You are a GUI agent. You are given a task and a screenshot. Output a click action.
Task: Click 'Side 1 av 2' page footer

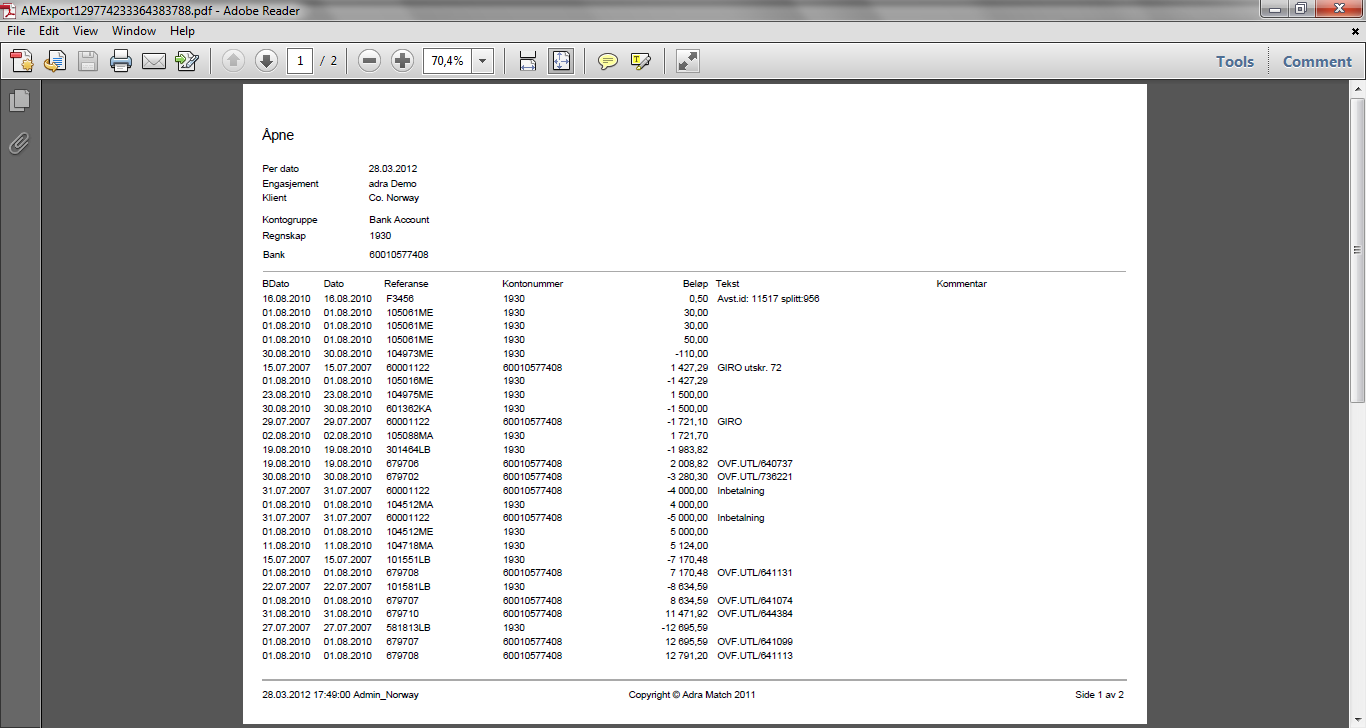pyautogui.click(x=1099, y=694)
